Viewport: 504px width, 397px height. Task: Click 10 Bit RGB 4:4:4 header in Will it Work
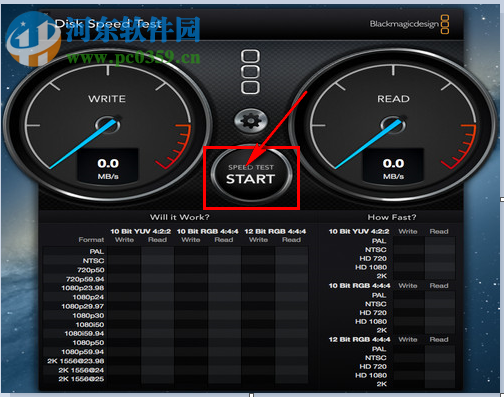click(x=208, y=231)
